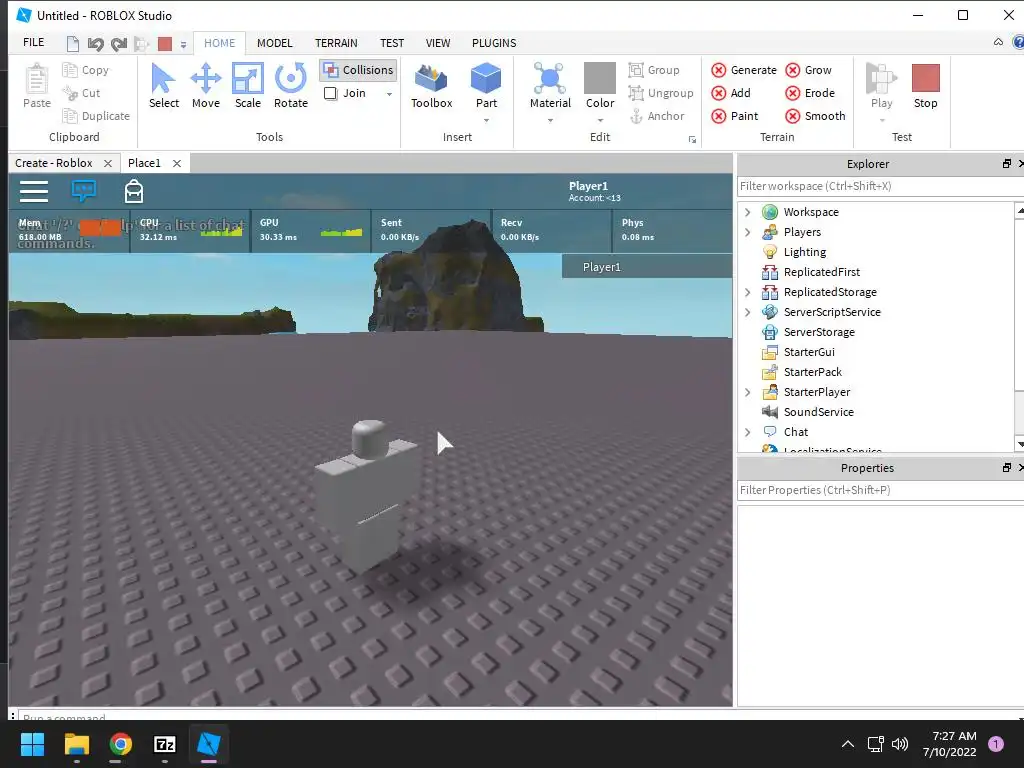Expand StarterPlayer in Explorer

click(x=748, y=392)
